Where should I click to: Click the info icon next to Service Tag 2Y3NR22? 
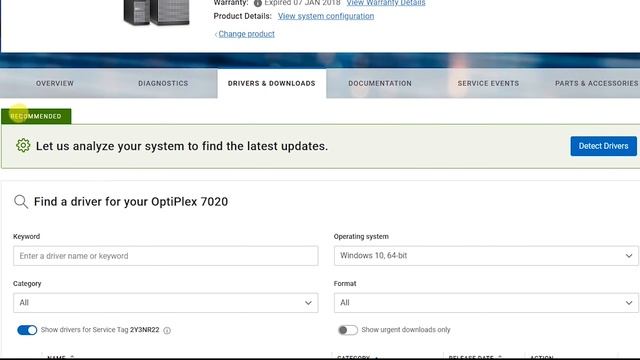click(167, 330)
